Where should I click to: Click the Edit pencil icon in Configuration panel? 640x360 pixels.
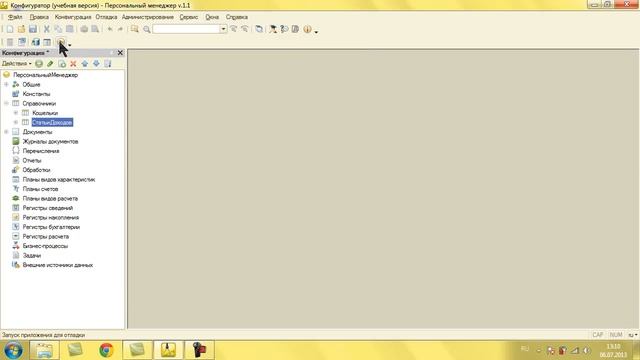[50, 64]
